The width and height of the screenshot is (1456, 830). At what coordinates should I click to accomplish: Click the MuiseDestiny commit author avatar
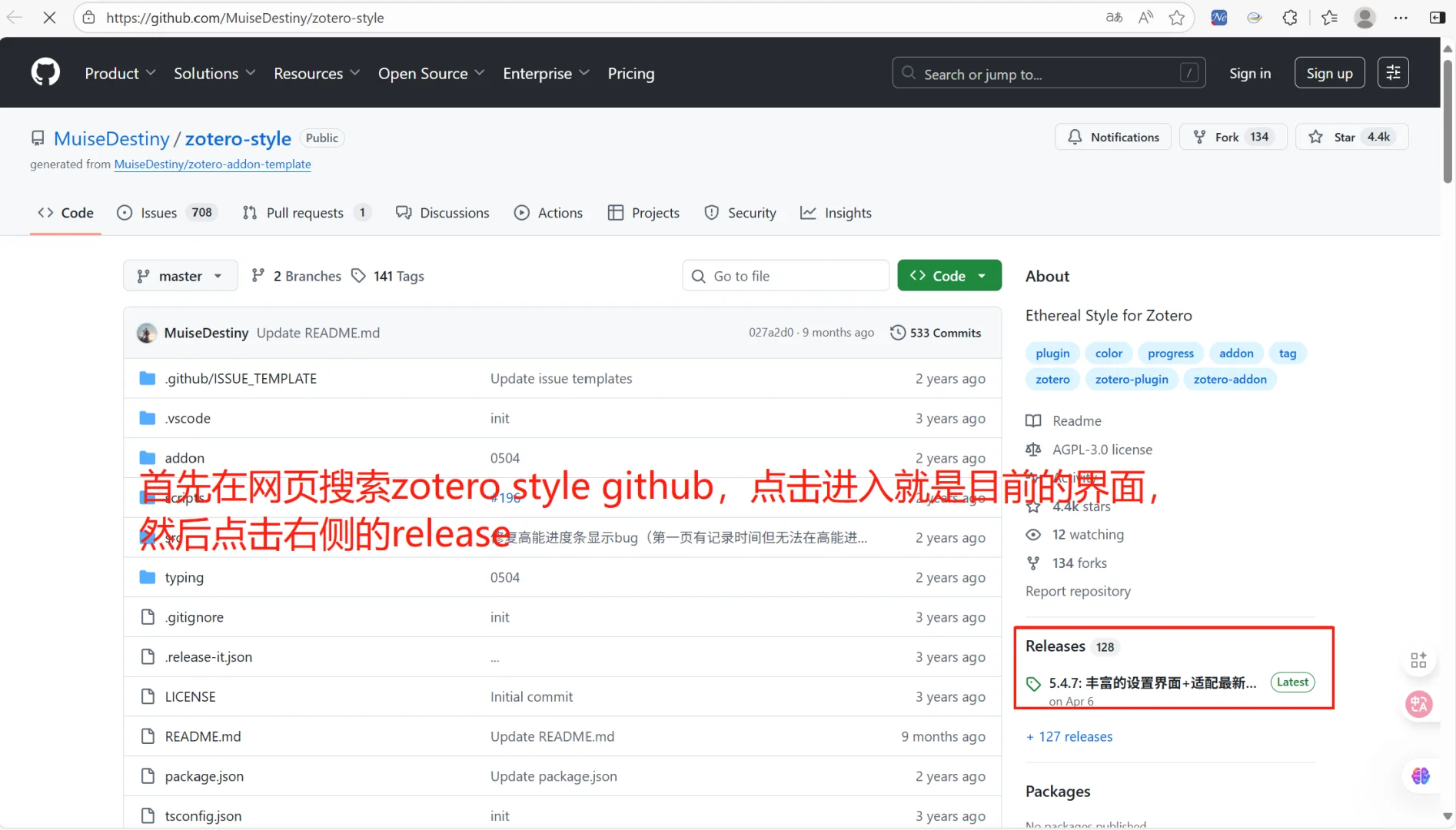point(146,333)
